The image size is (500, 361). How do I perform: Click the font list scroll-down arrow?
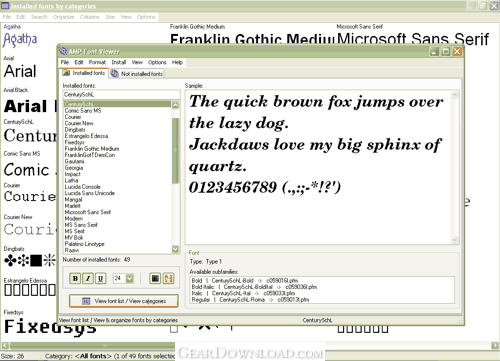coord(175,249)
